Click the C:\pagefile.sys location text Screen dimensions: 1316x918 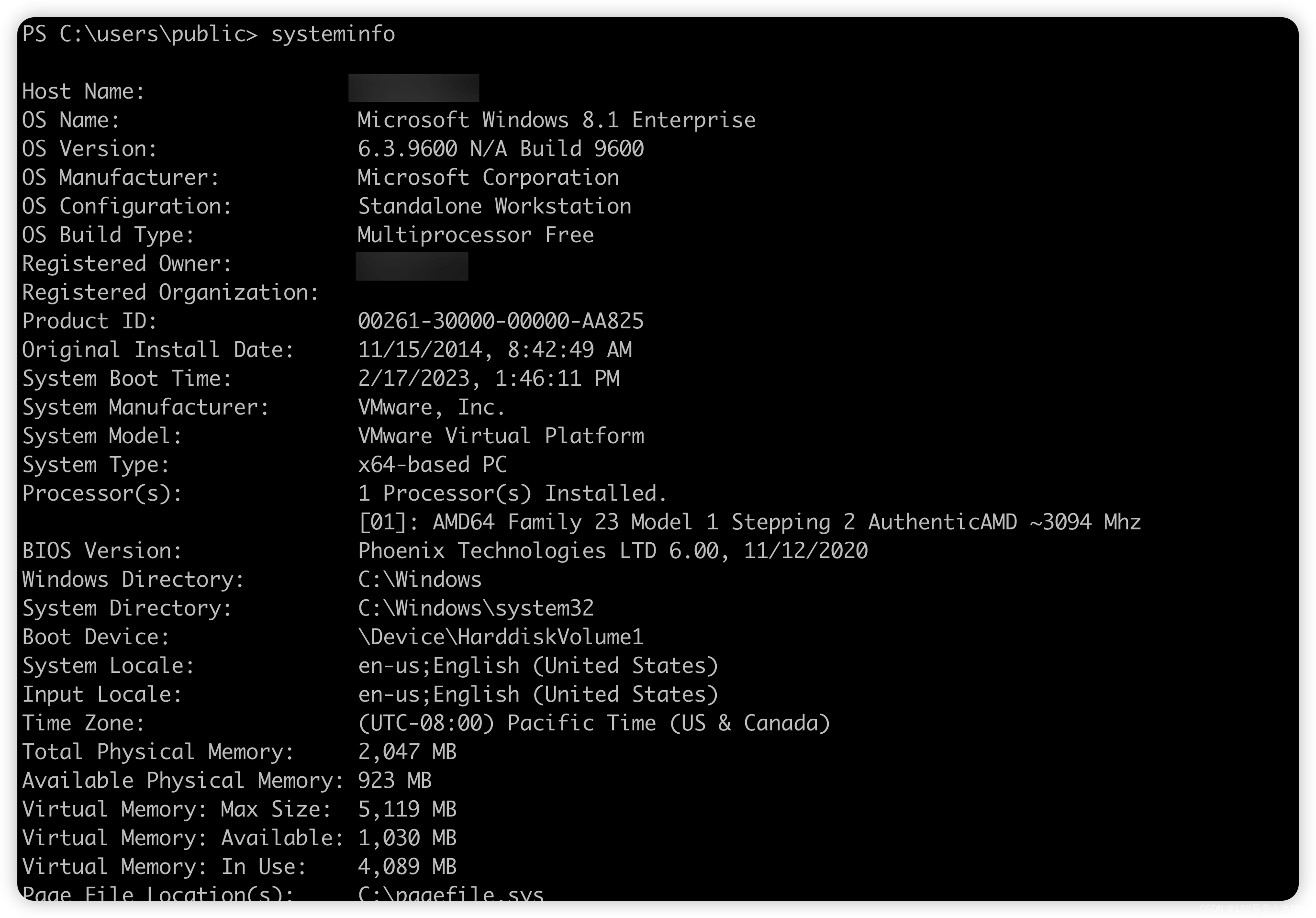coord(450,893)
